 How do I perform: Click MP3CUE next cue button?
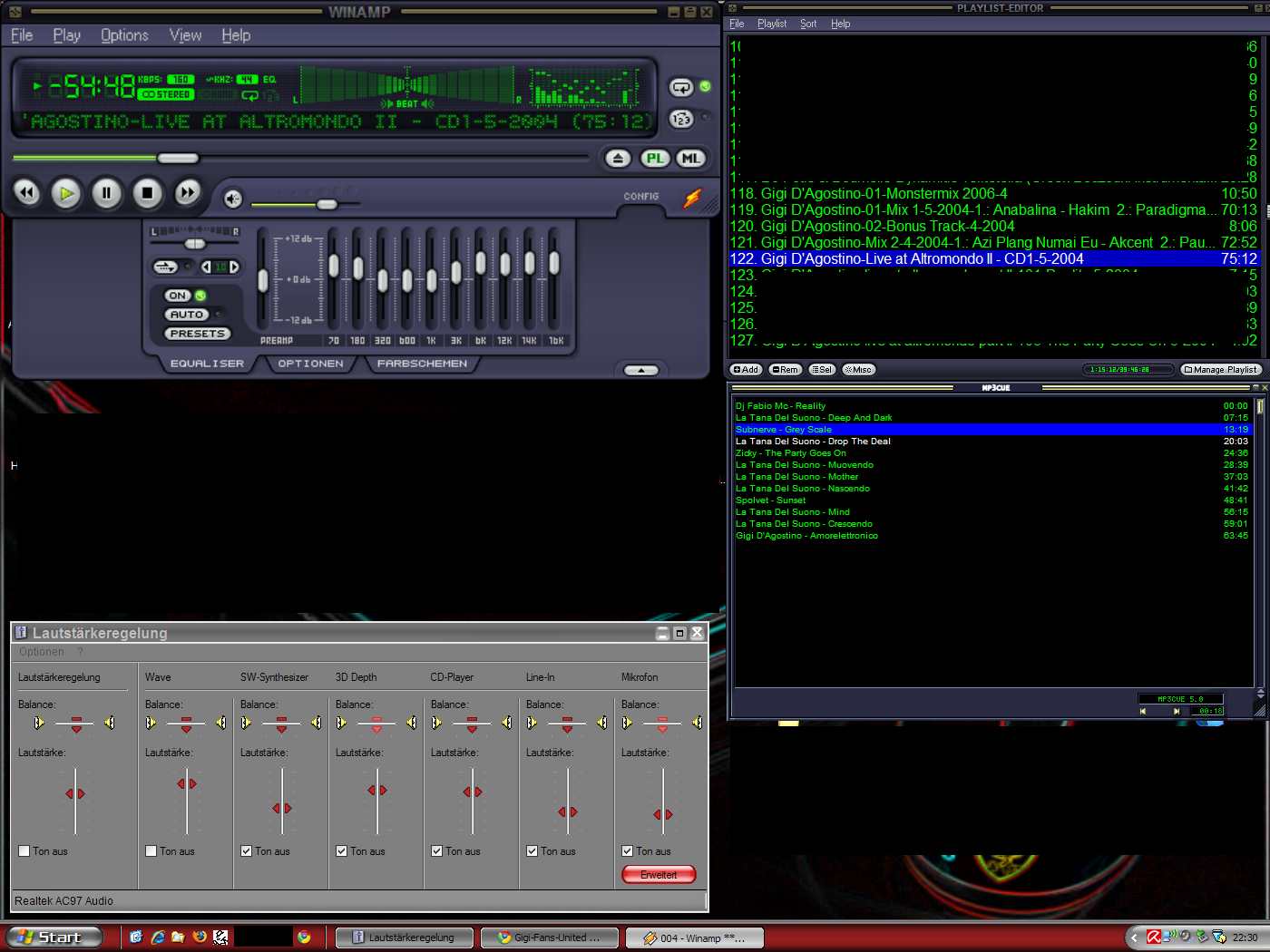coord(1177,711)
